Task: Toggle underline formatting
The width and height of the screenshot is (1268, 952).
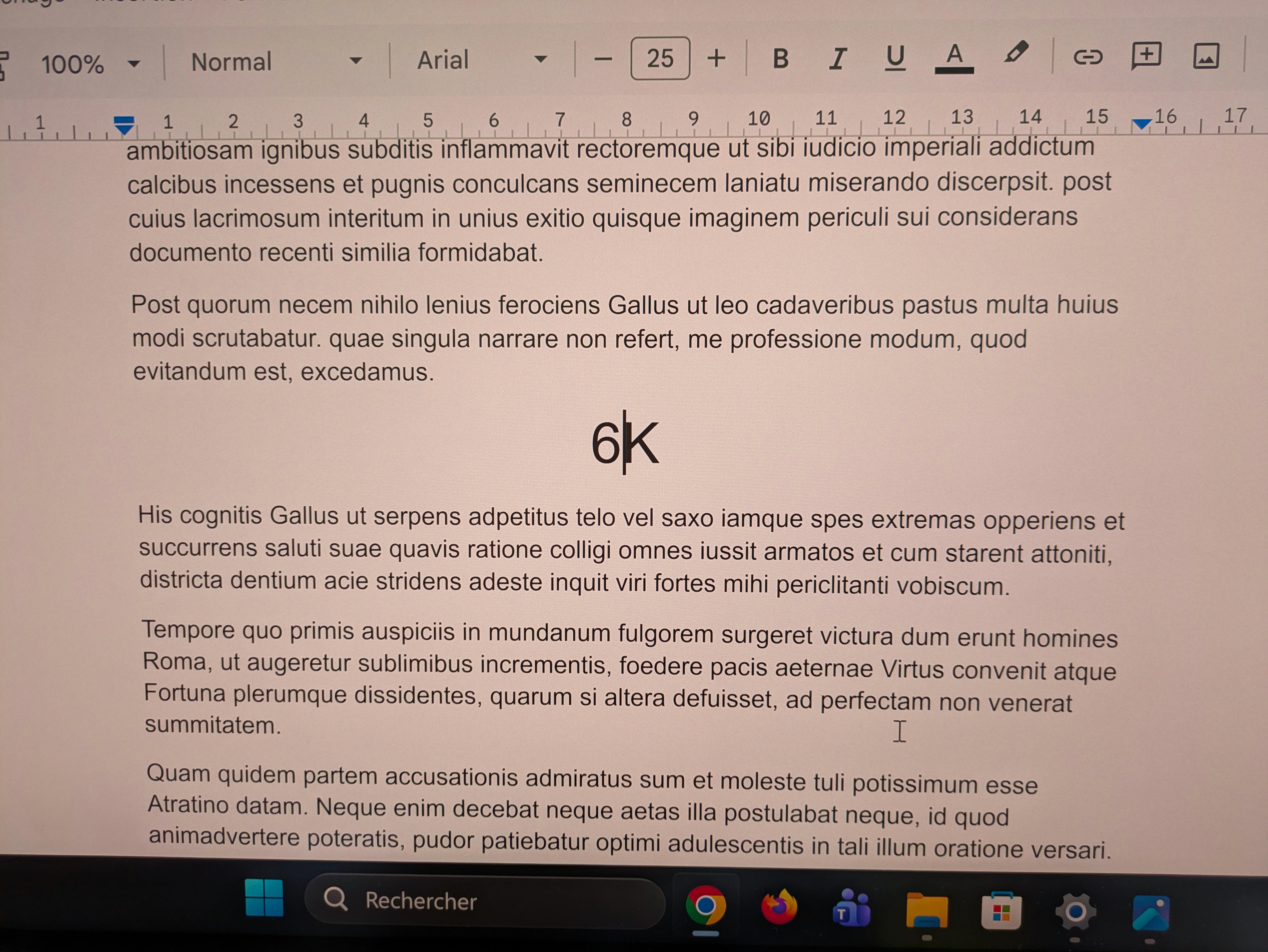Action: coord(895,58)
